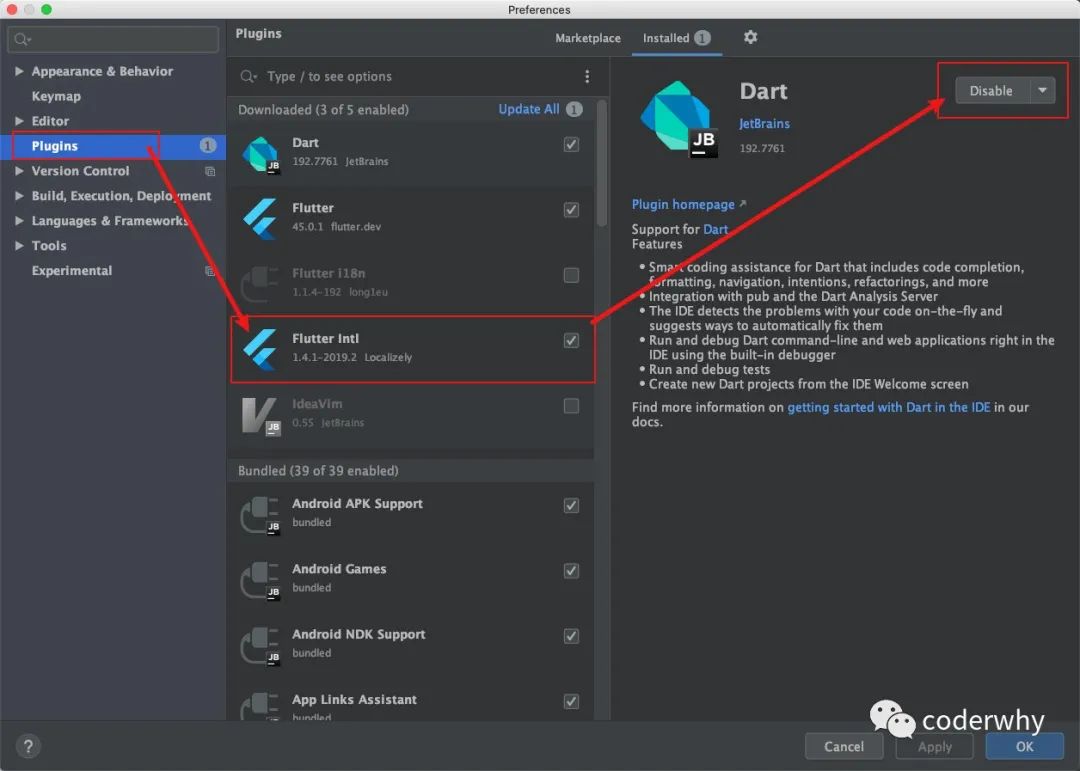The height and width of the screenshot is (771, 1080).
Task: Click the Flutter plugin logo icon
Action: (x=260, y=218)
